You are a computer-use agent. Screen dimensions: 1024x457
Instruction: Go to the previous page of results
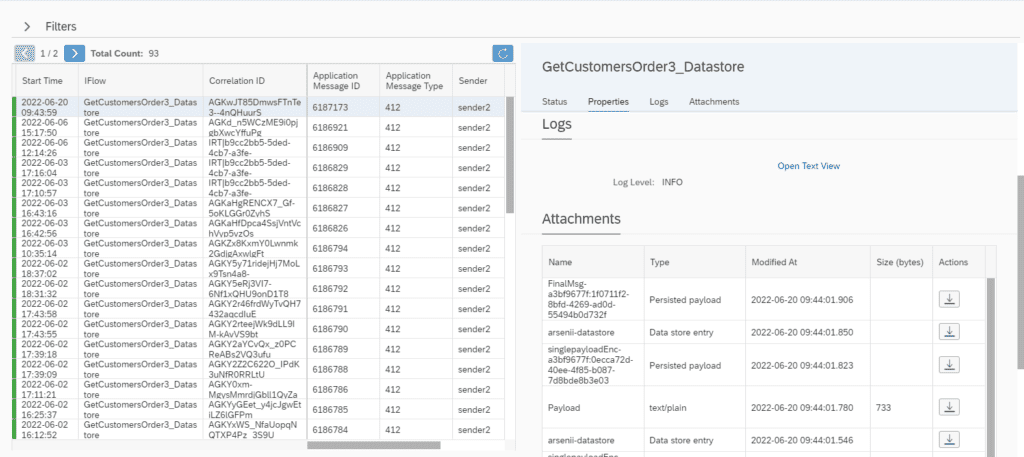tap(24, 54)
